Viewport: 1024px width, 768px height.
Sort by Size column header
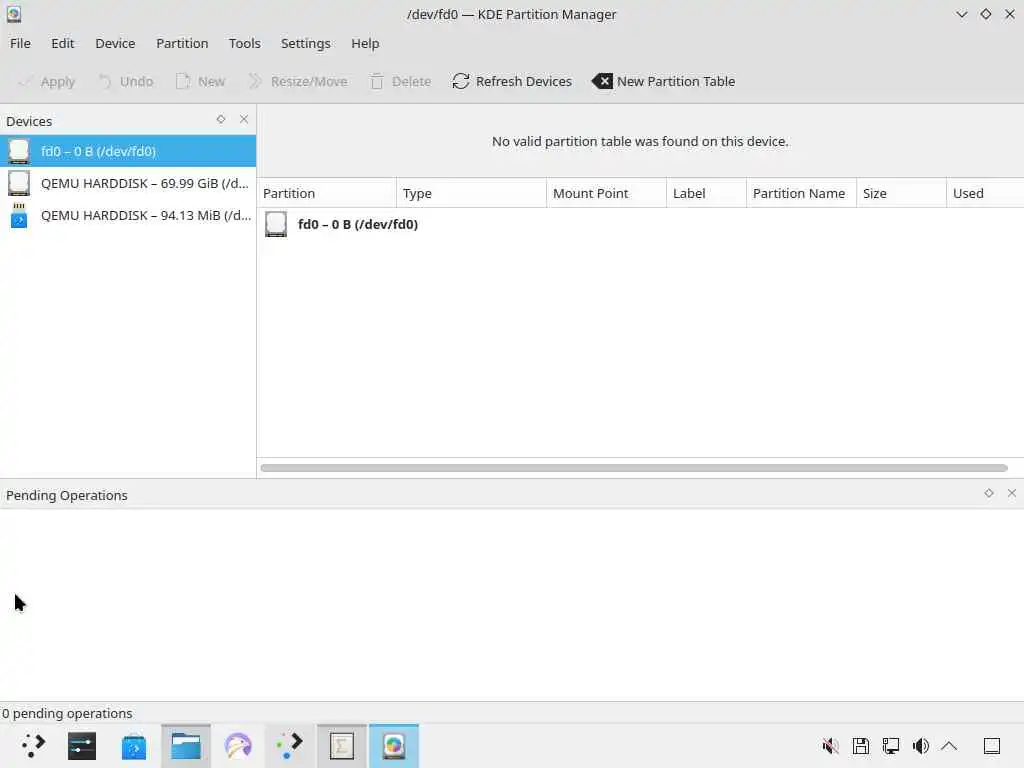pos(901,193)
